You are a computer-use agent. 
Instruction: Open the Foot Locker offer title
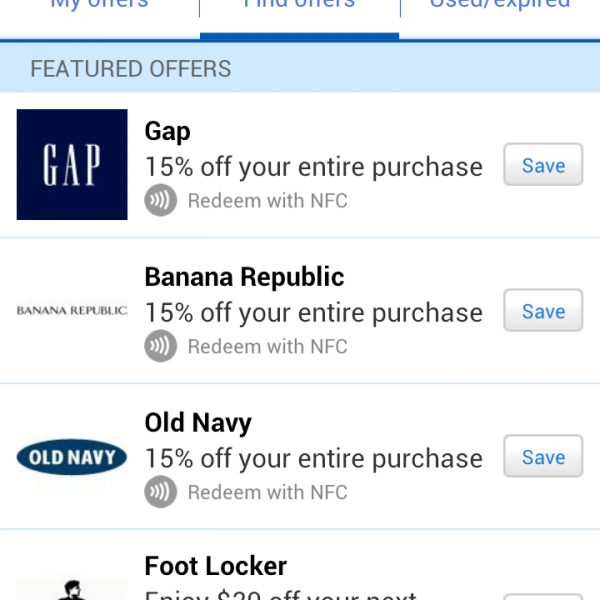click(216, 566)
